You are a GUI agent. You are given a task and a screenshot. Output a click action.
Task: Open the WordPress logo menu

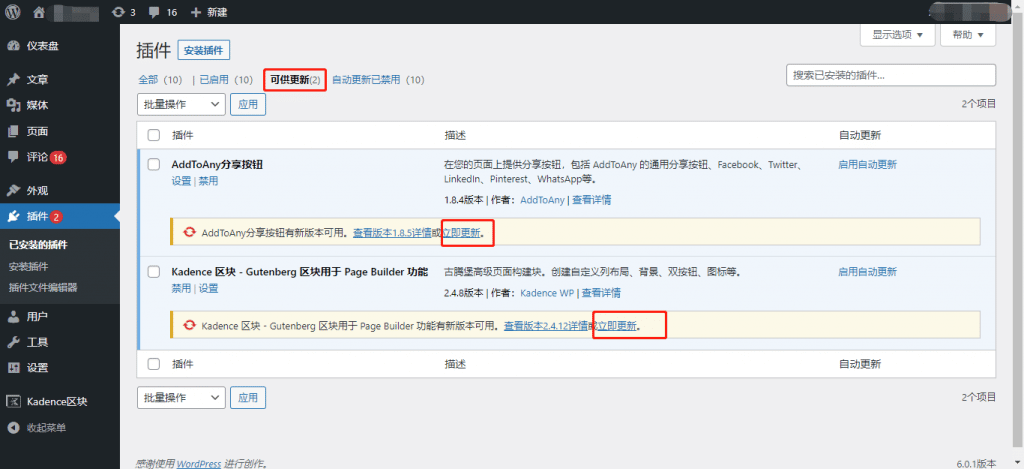point(14,12)
